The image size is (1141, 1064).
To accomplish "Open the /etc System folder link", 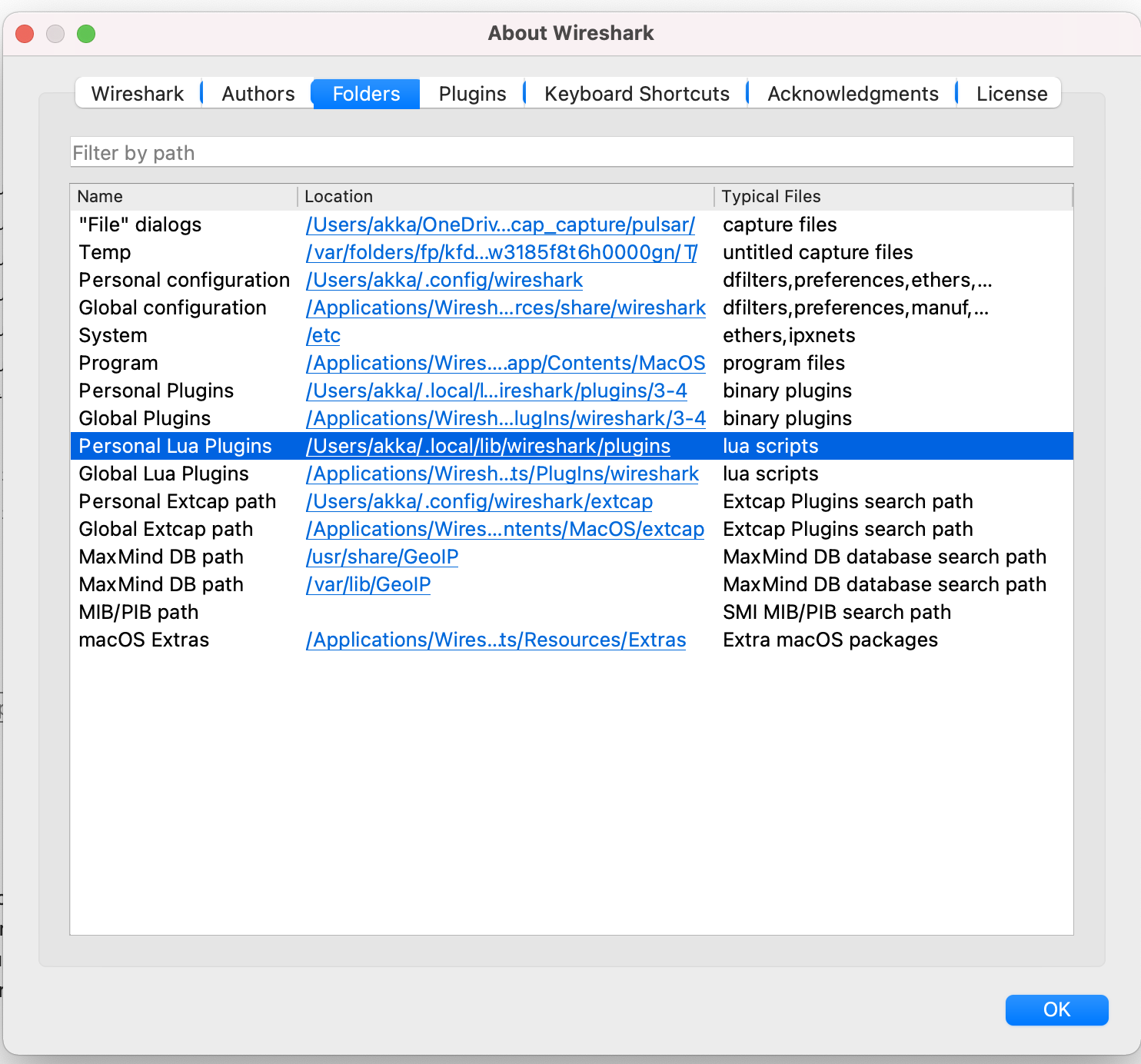I will tap(323, 336).
